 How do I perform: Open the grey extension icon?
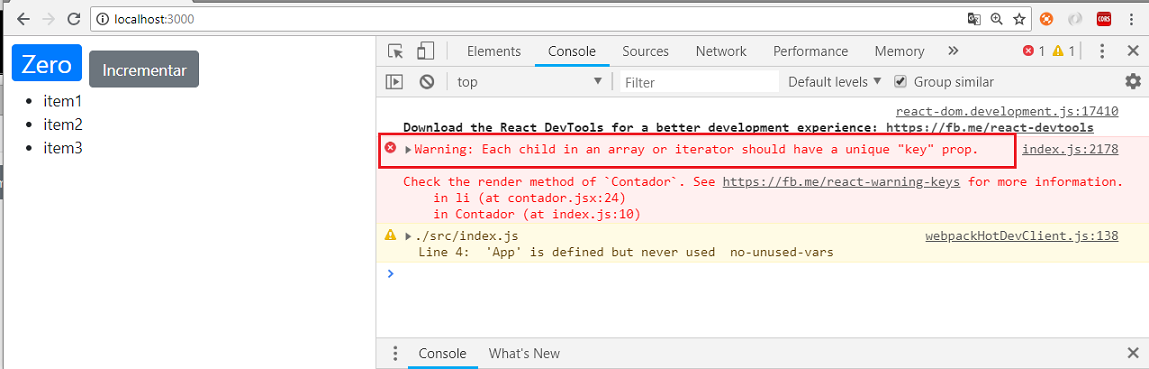coord(1075,20)
